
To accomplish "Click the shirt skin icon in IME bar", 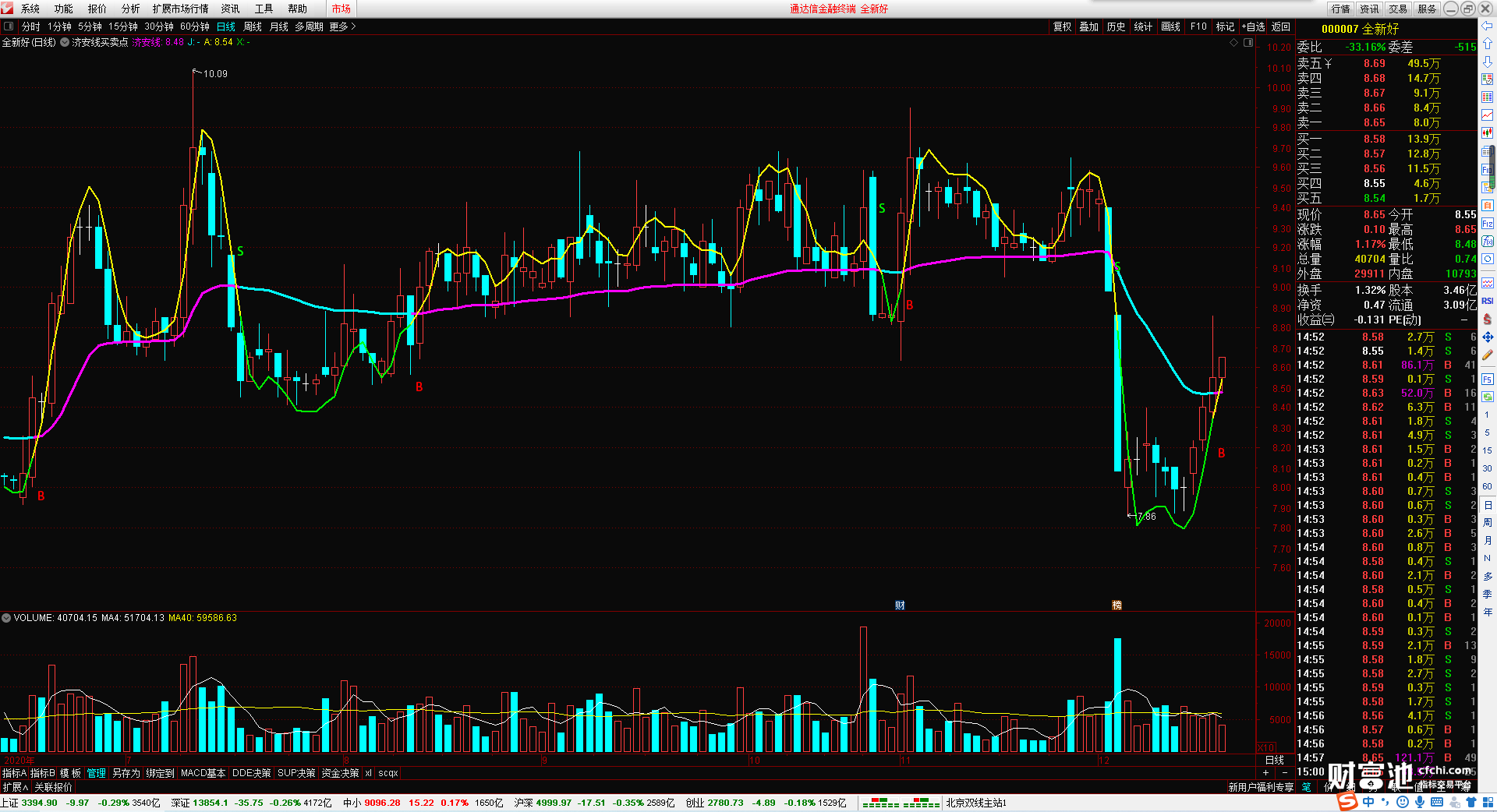I will 1471,802.
